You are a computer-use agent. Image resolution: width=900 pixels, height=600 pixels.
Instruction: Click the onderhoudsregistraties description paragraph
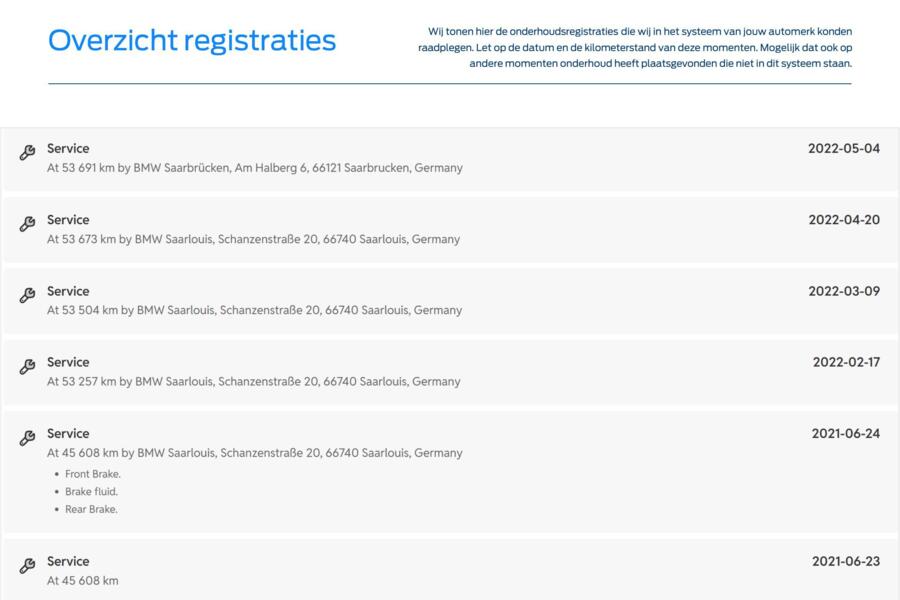click(634, 47)
